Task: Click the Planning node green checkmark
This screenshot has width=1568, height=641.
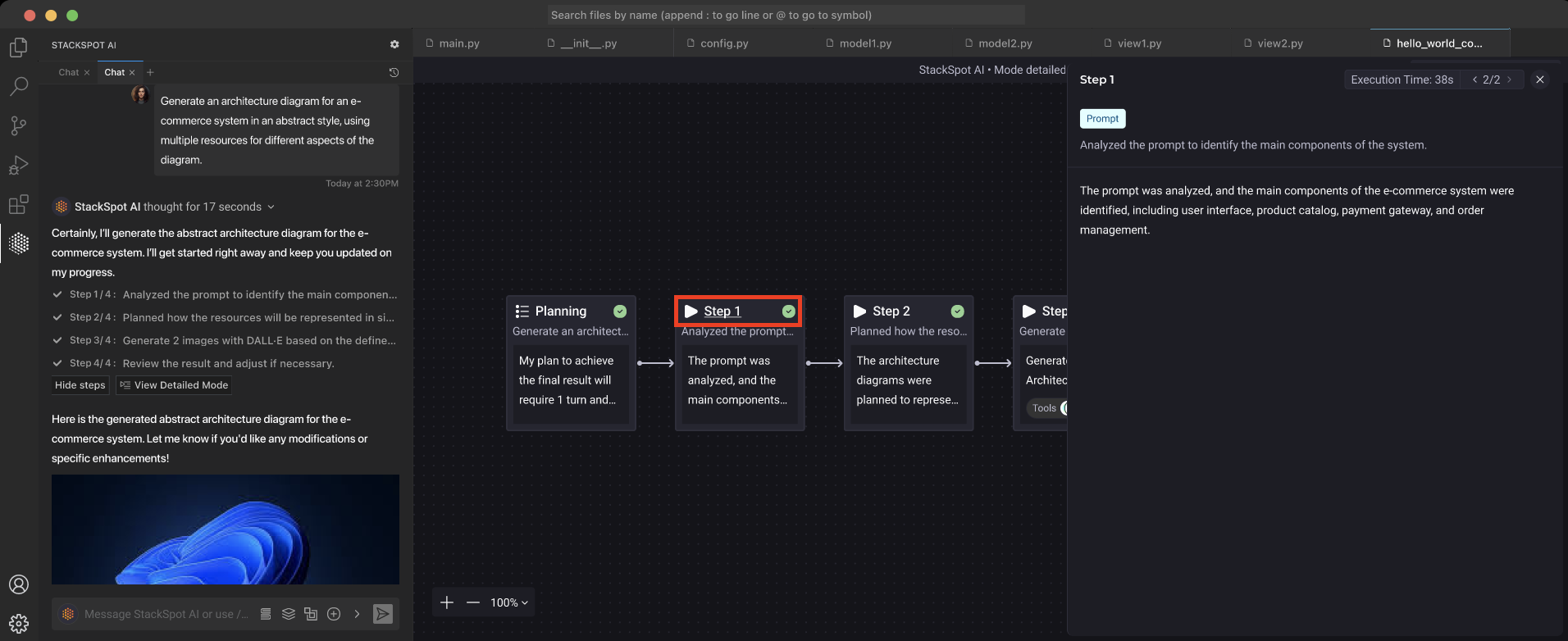Action: point(620,311)
